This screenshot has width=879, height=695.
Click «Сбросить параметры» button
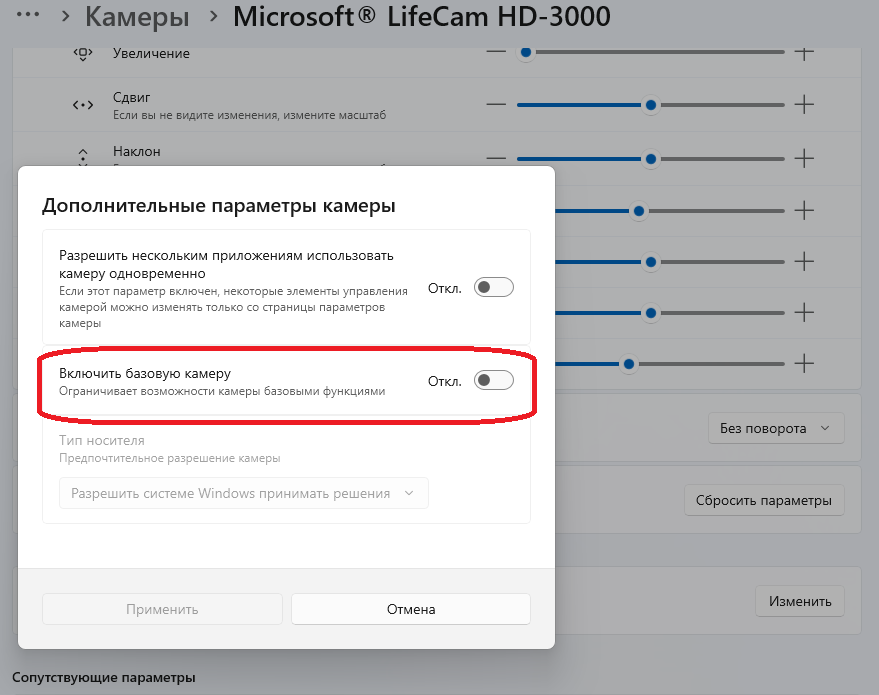[x=764, y=501]
